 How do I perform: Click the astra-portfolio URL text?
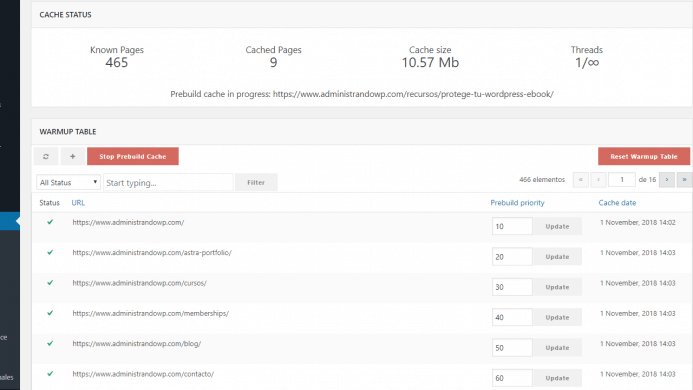click(x=152, y=252)
